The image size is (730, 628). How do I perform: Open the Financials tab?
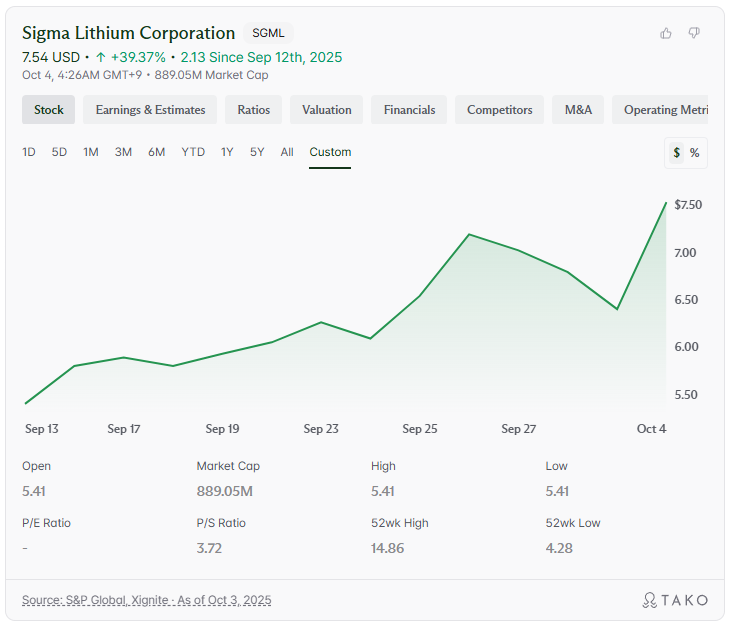tap(409, 110)
